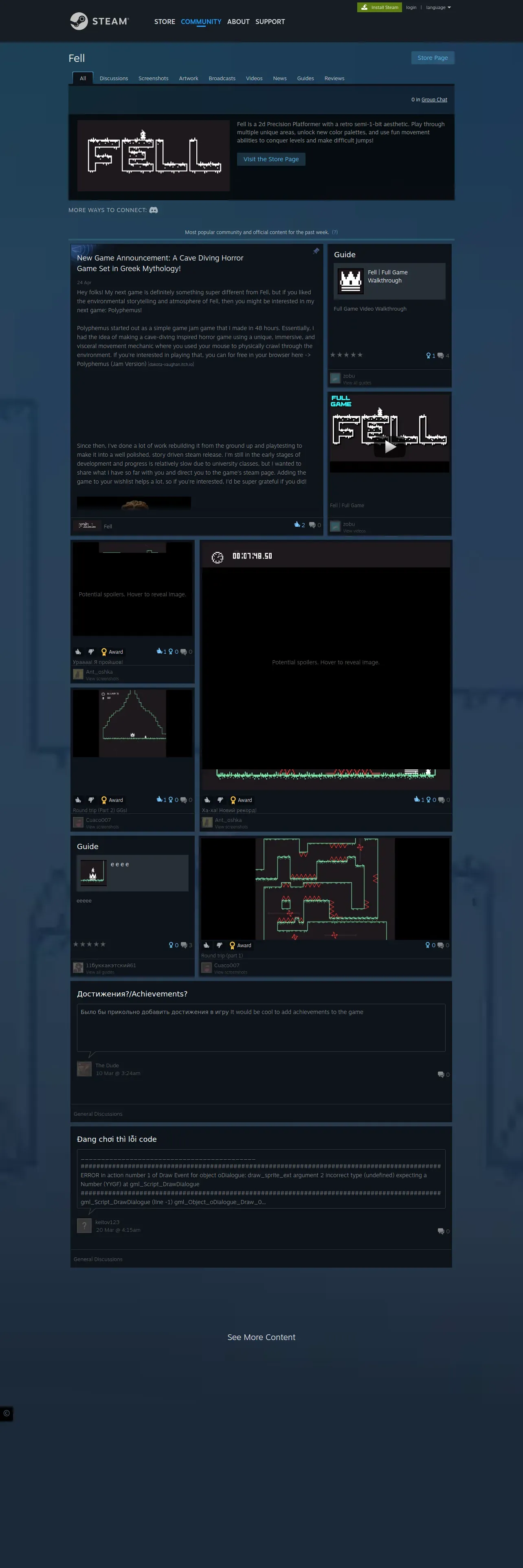Image resolution: width=523 pixels, height=1568 pixels.
Task: Go to the ABOUT page
Action: (238, 22)
